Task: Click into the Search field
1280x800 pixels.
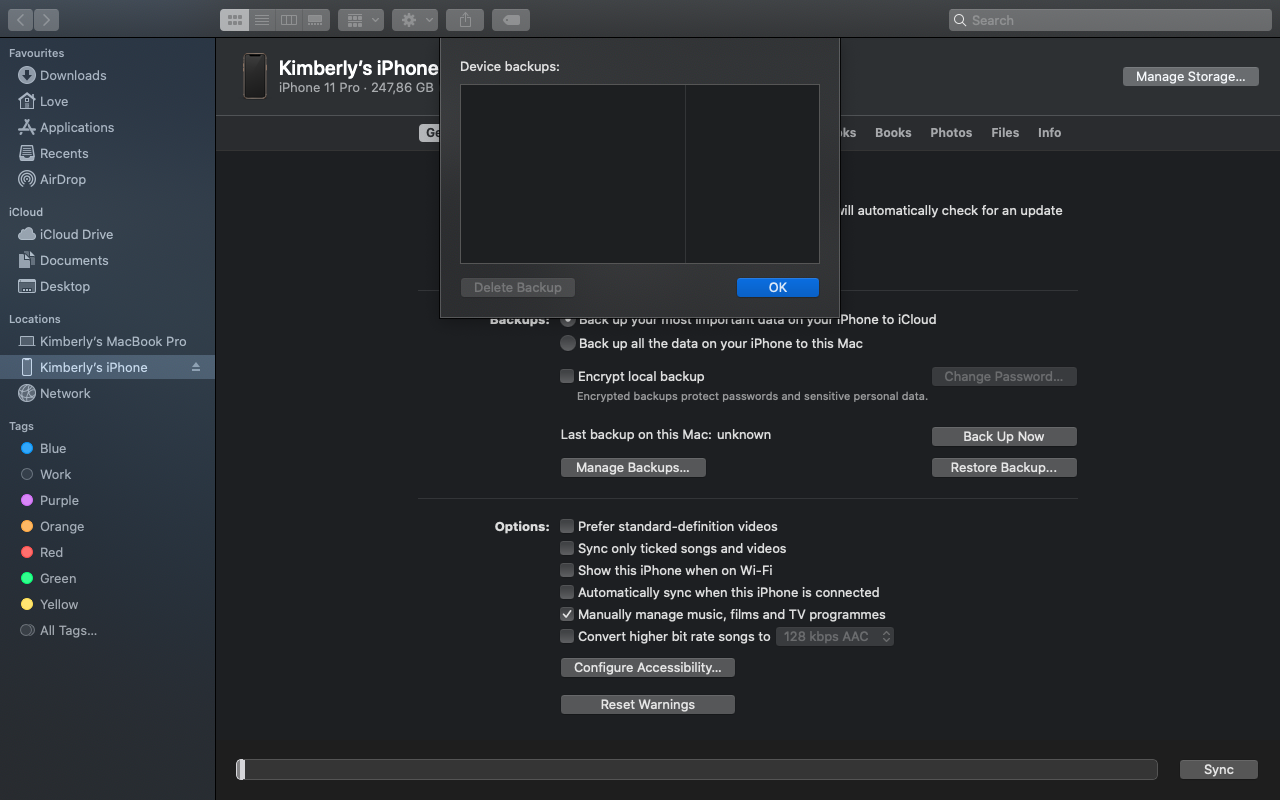Action: click(1110, 20)
